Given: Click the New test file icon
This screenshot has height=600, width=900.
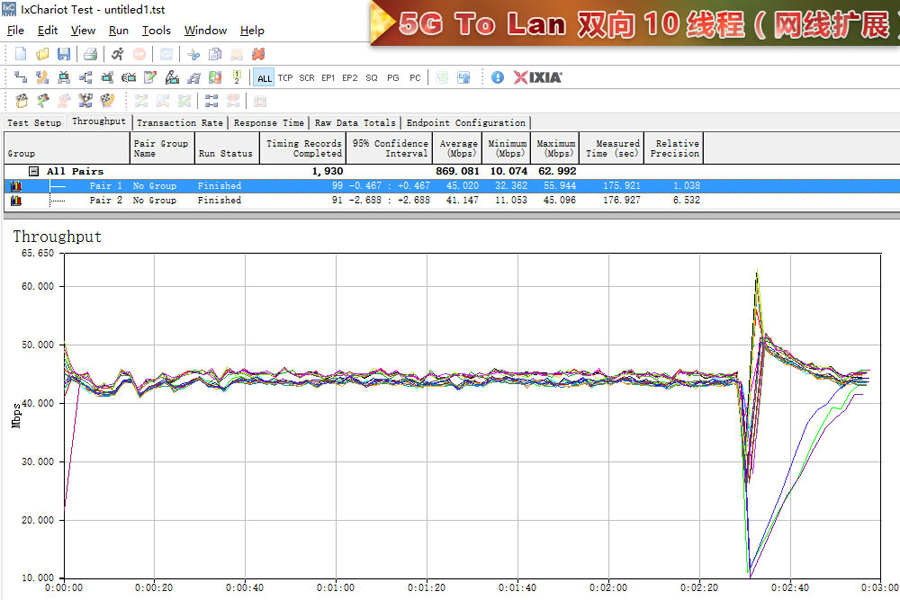Looking at the screenshot, I should pos(21,54).
